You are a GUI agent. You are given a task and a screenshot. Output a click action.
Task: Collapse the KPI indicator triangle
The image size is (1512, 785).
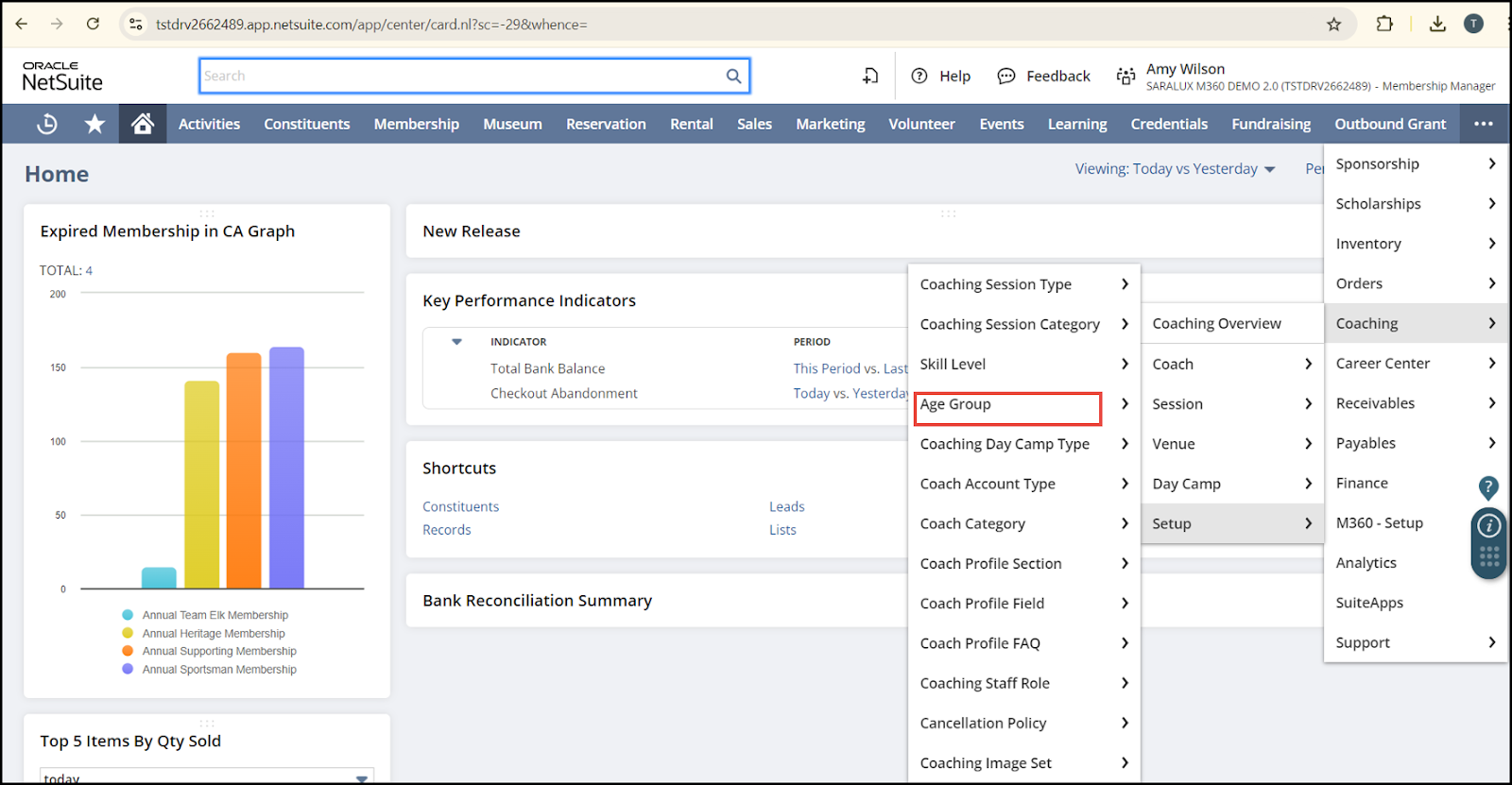coord(456,342)
